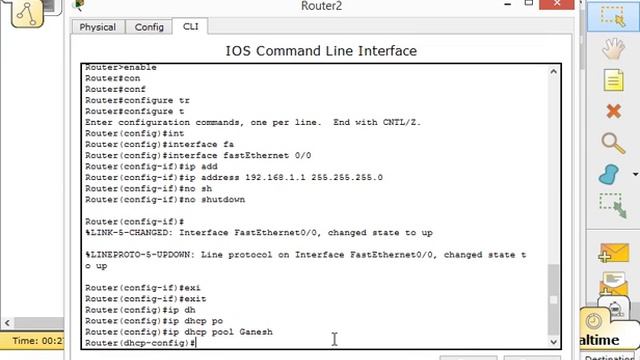This screenshot has height=360, width=640.
Task: Activate the Move Layout hand tool
Action: [613, 48]
